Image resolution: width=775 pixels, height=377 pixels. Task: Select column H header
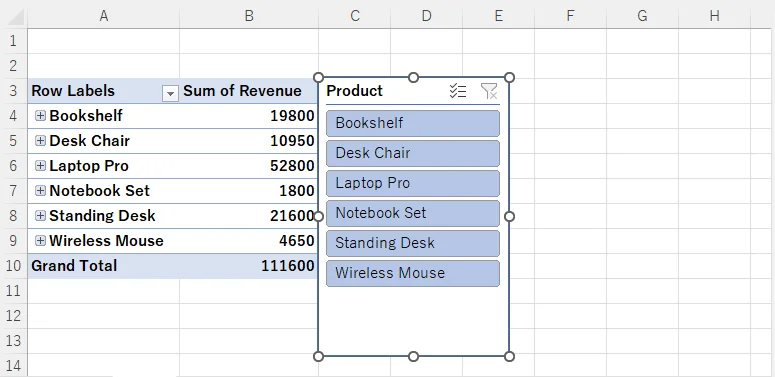(x=714, y=16)
